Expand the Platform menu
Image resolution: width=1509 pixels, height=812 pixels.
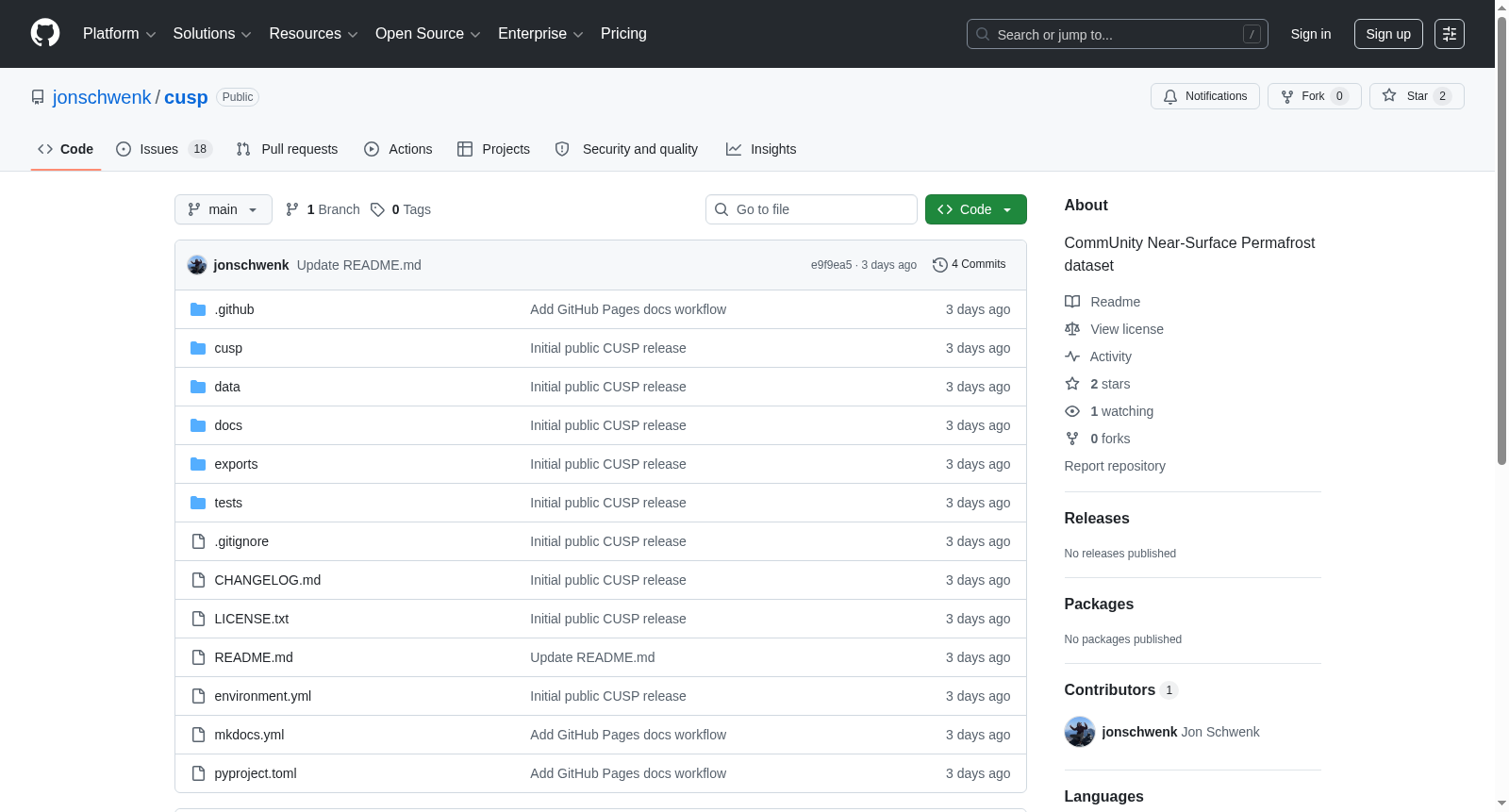point(119,34)
